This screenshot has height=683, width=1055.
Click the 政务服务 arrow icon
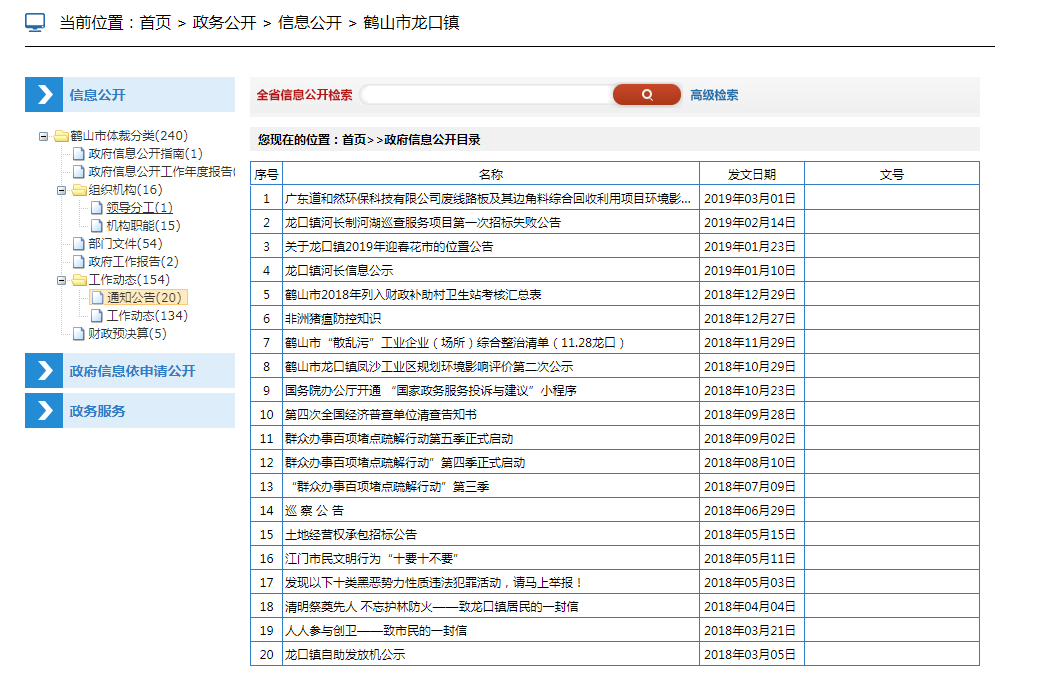coord(44,411)
